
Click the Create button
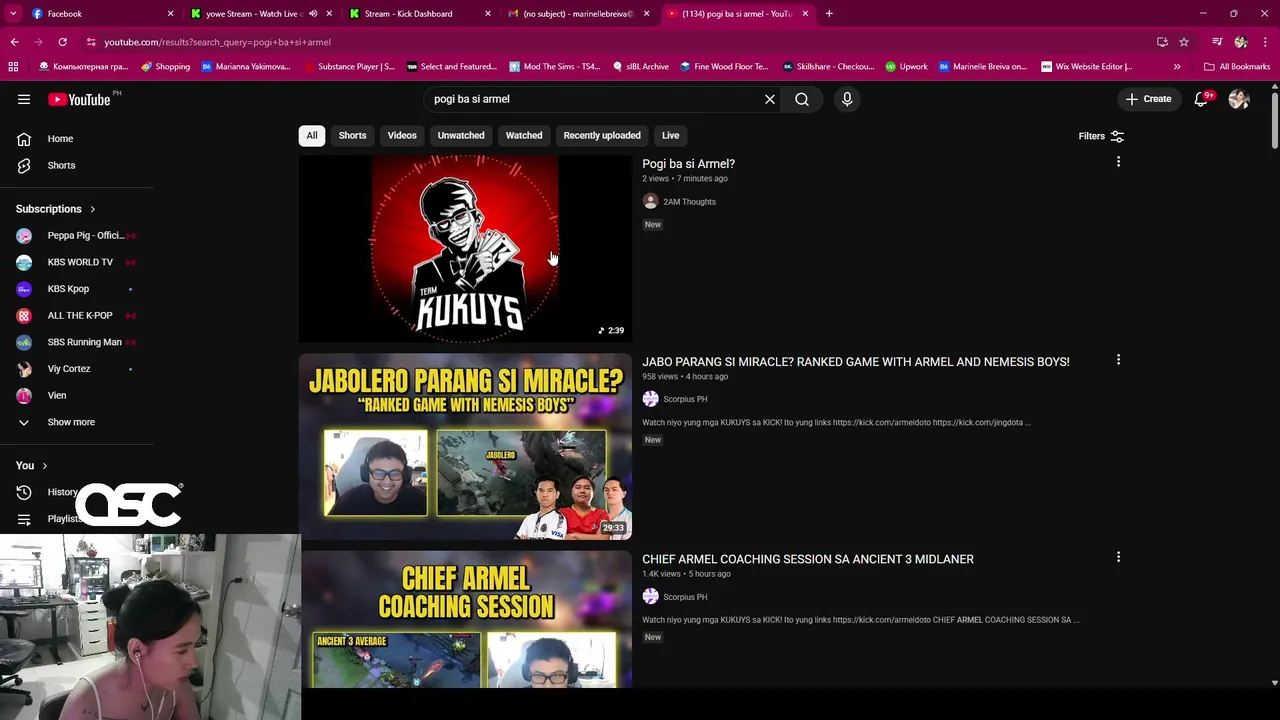tap(1148, 99)
